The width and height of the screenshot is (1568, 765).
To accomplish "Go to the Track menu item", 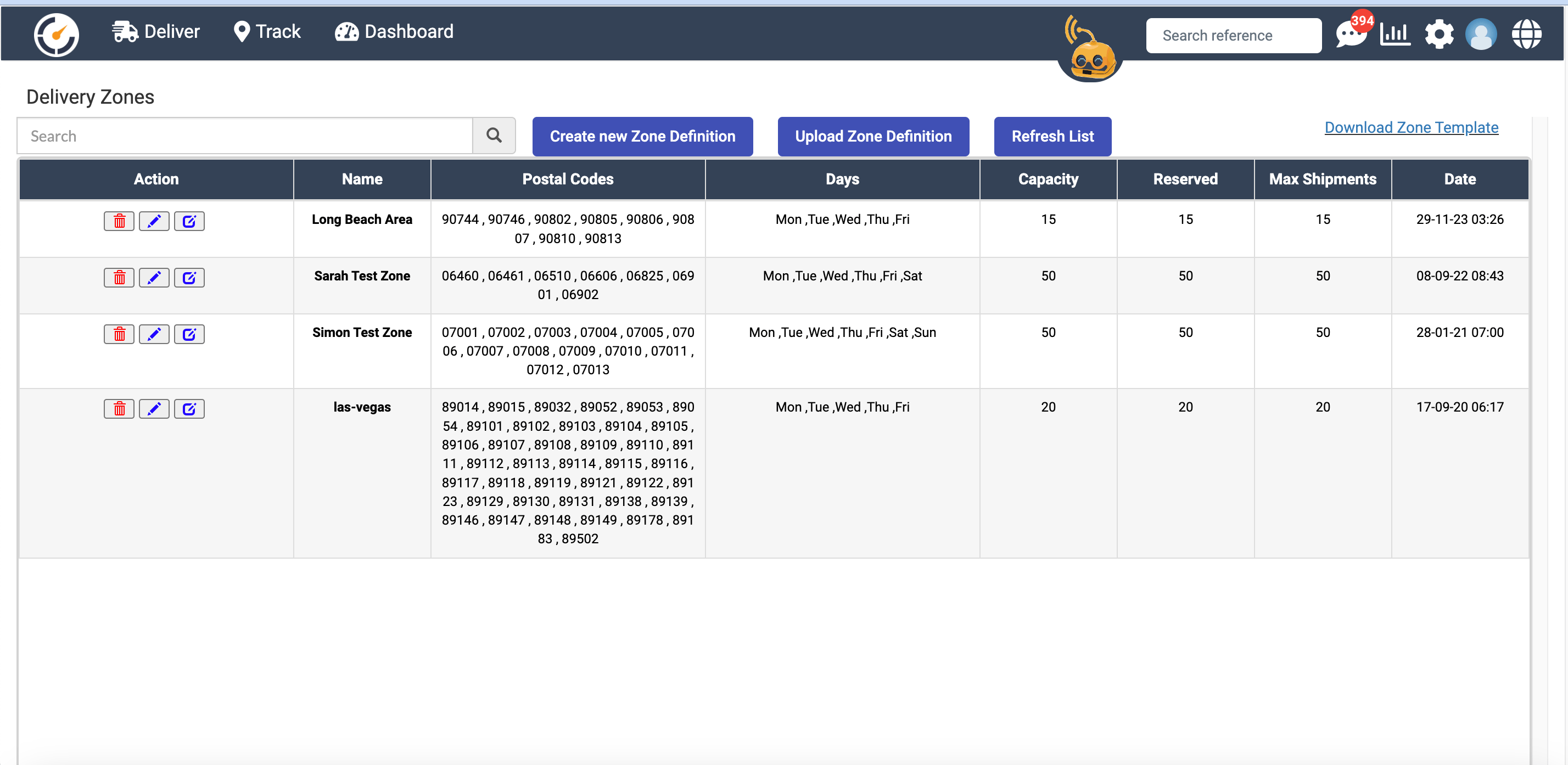I will (267, 32).
